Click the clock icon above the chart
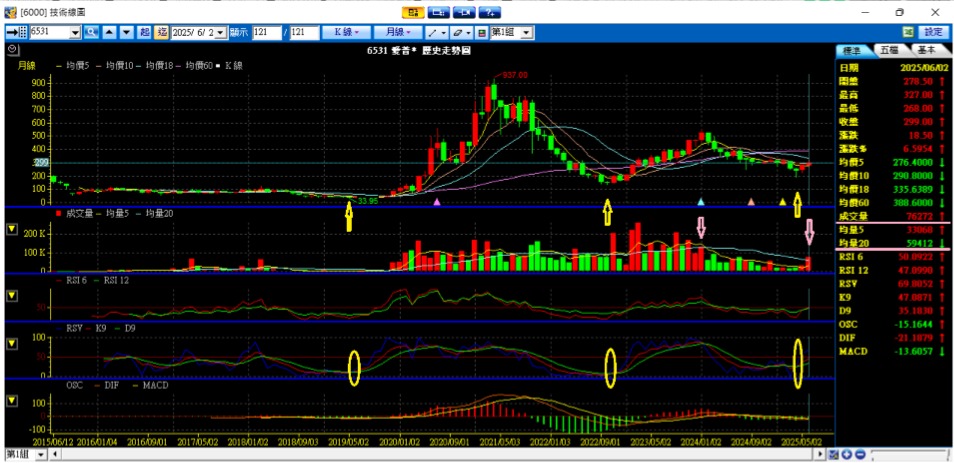954x463 pixels. point(12,48)
